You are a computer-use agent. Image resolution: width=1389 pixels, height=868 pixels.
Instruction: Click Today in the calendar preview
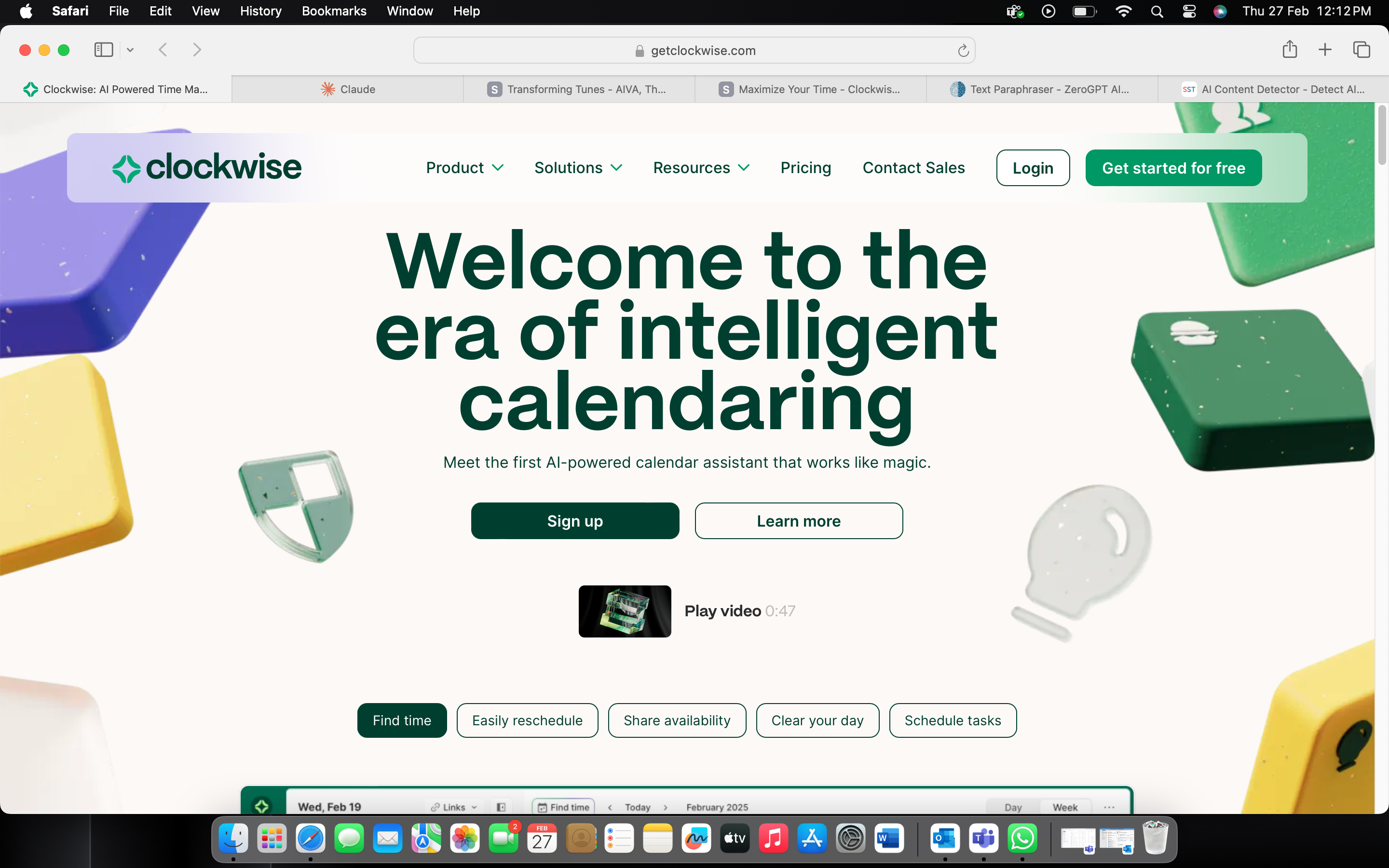click(637, 807)
